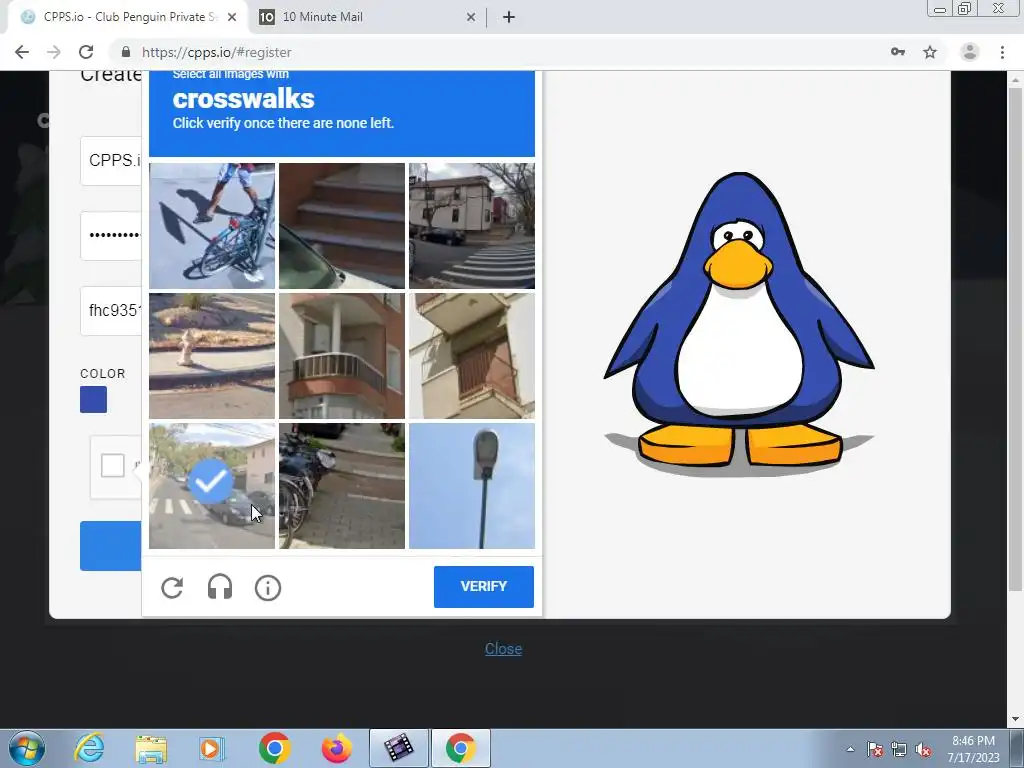Open captcha help info icon
The image size is (1024, 768).
click(268, 588)
